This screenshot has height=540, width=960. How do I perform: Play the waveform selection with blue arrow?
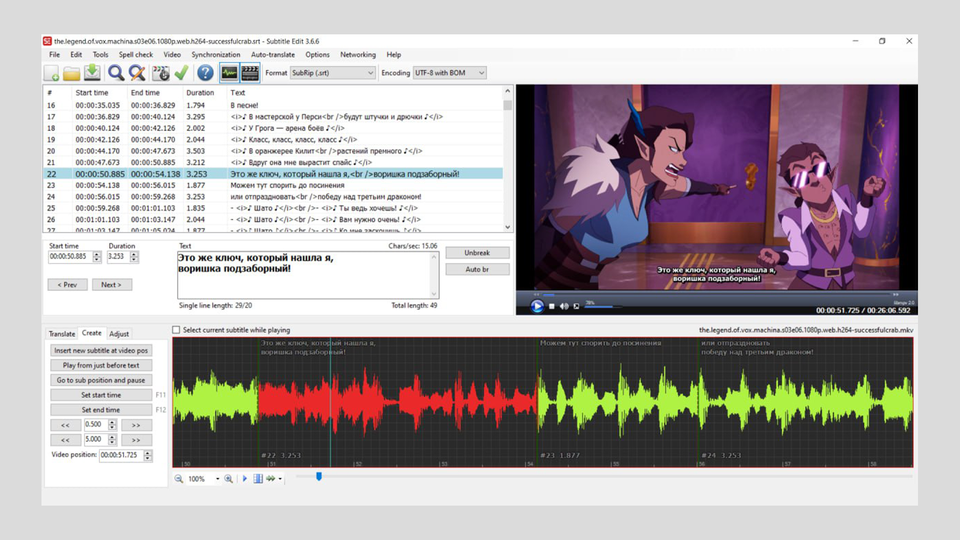pos(244,479)
